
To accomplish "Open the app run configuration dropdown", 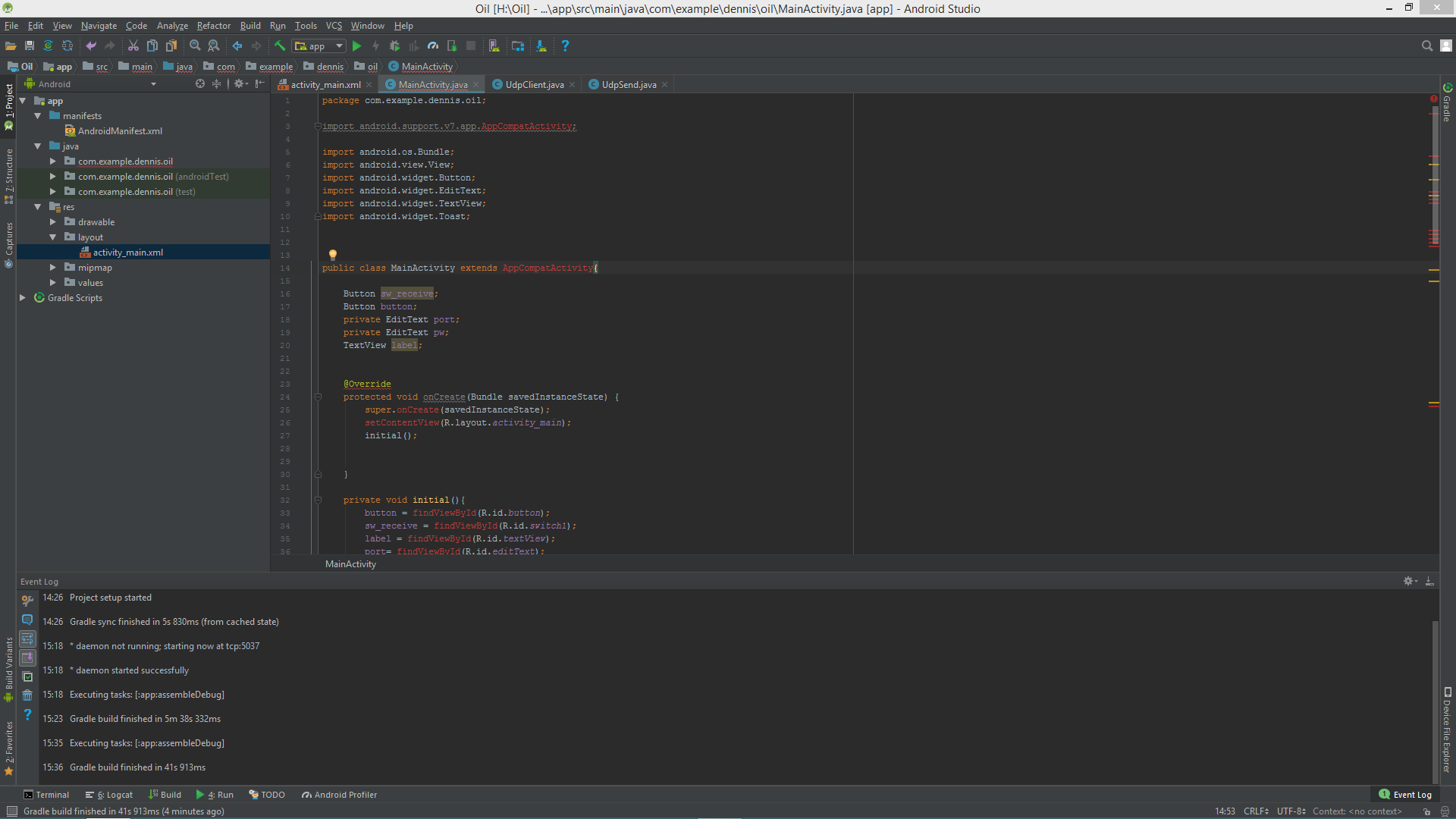I will click(x=320, y=46).
